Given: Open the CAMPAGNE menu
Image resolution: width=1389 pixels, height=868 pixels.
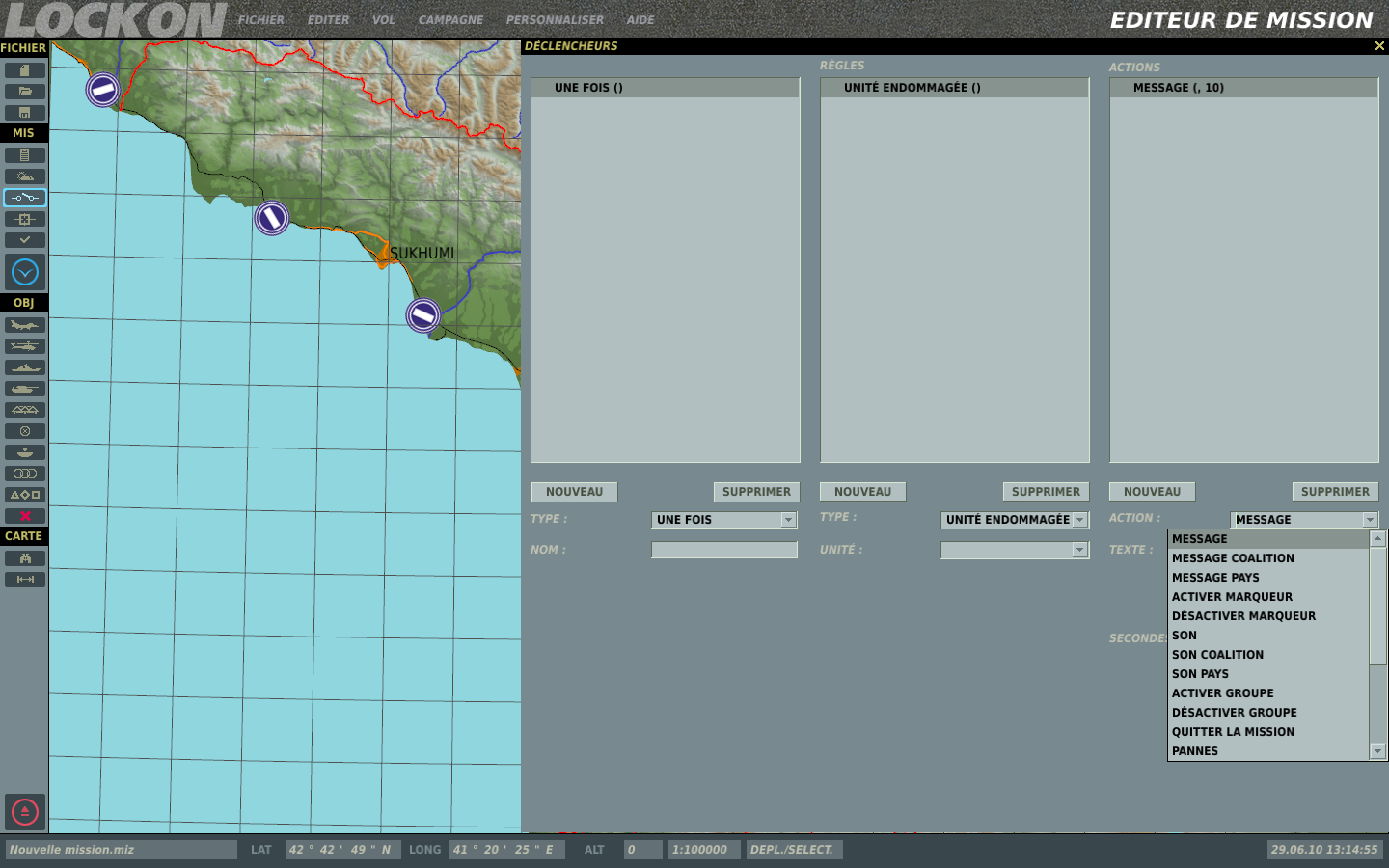Looking at the screenshot, I should (x=450, y=20).
